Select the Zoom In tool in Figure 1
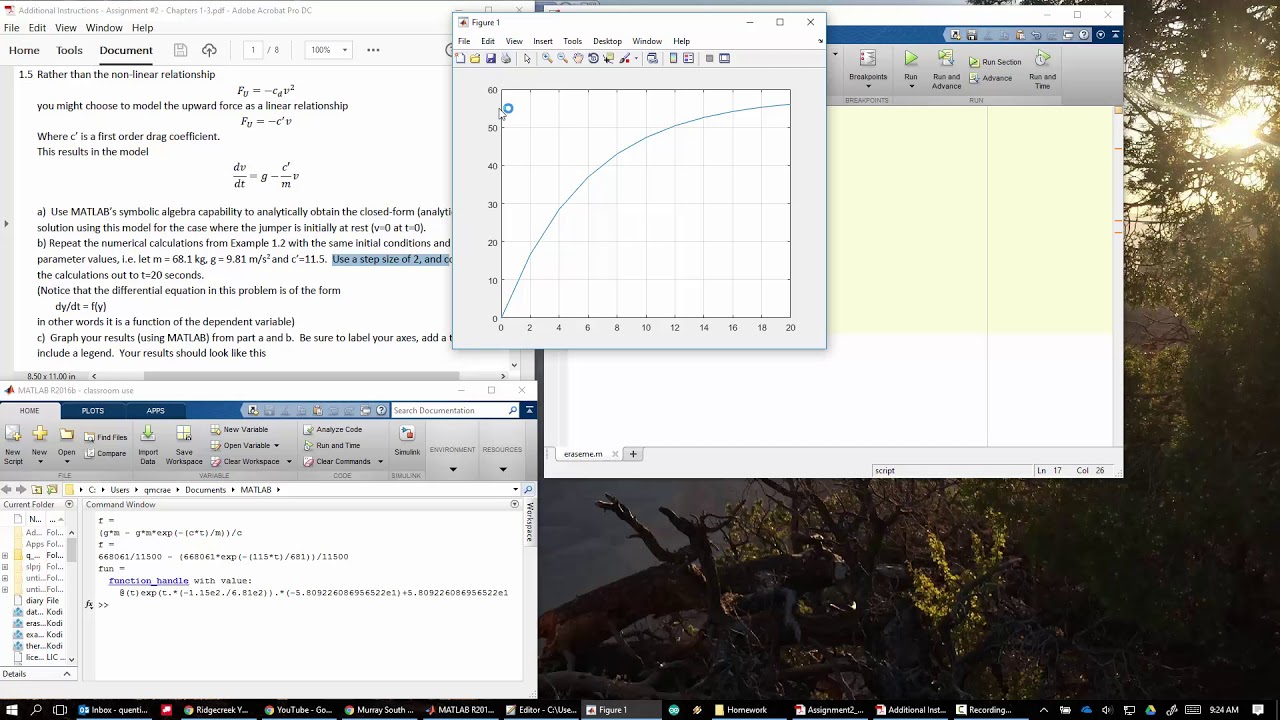The width and height of the screenshot is (1280, 720). (x=547, y=58)
